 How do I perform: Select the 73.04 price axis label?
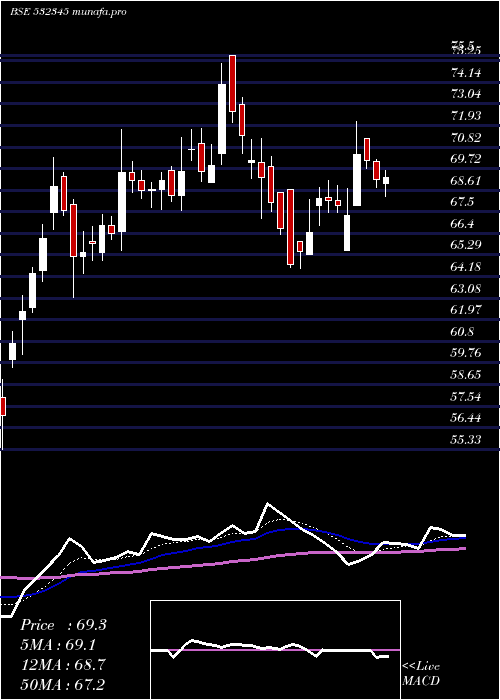coord(467,94)
